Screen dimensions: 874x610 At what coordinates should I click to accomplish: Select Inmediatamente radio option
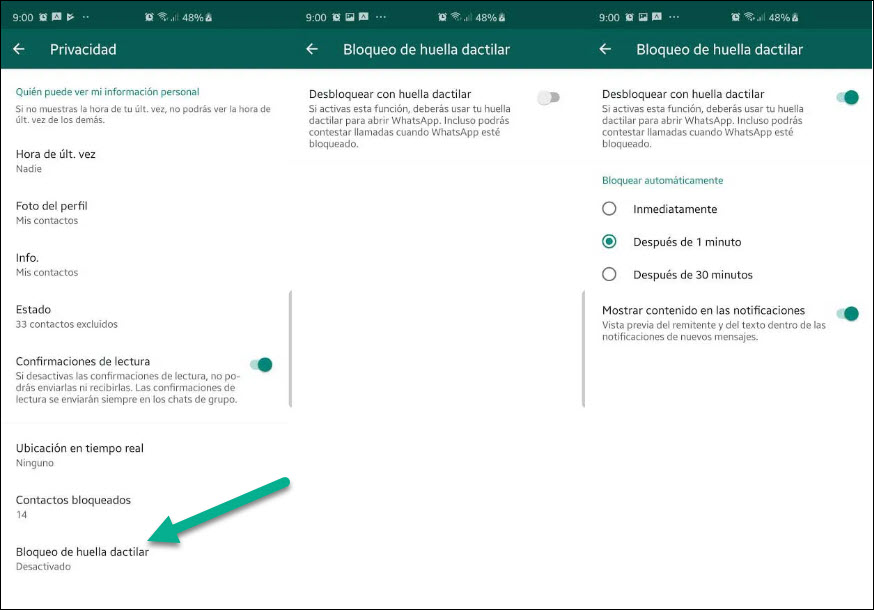(x=609, y=209)
